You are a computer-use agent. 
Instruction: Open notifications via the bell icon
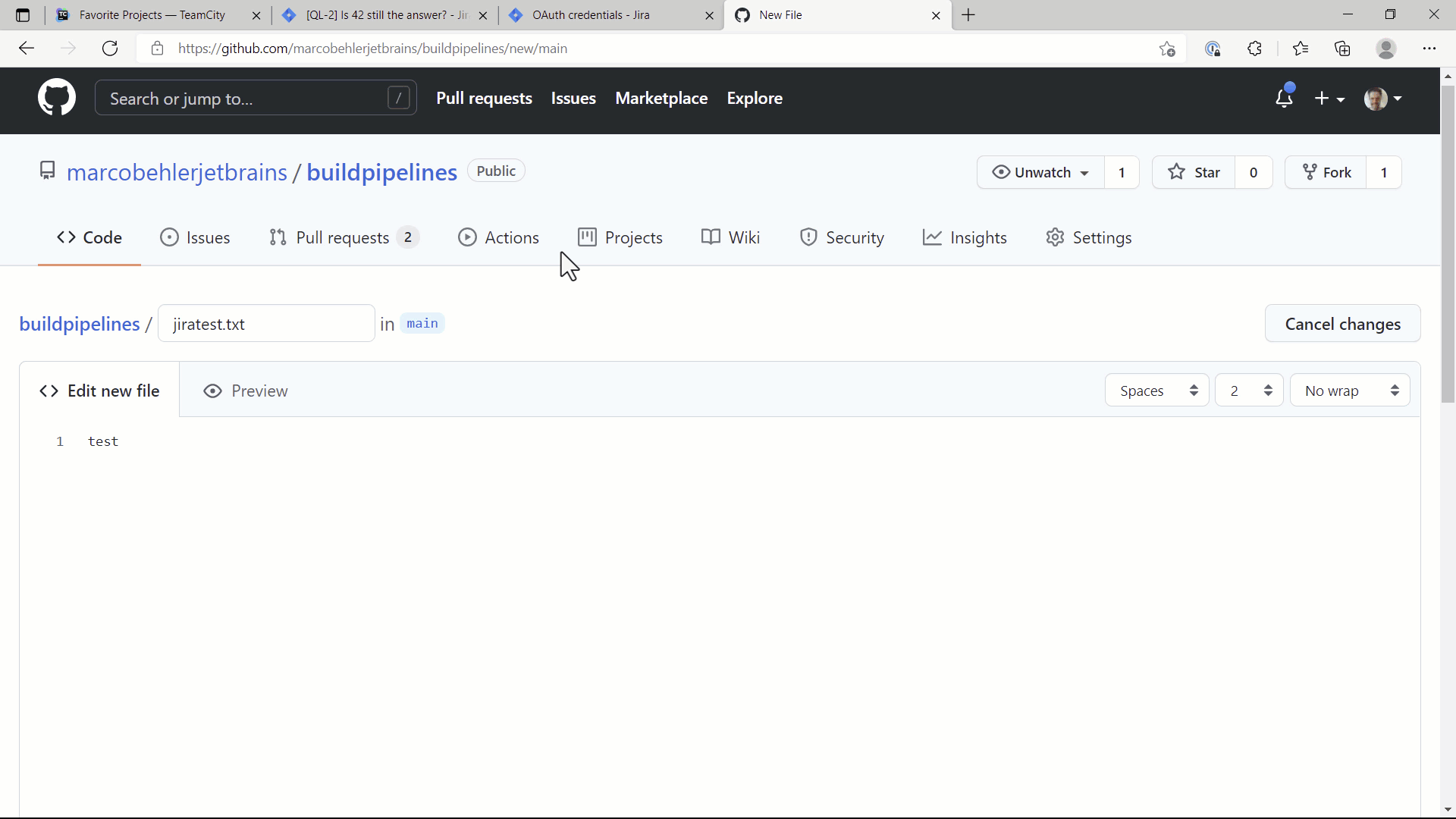click(x=1285, y=99)
